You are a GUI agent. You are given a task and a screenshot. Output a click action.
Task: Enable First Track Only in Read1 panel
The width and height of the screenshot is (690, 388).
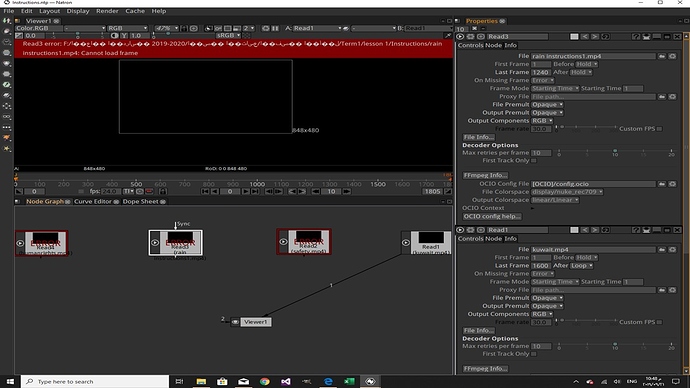click(x=534, y=354)
